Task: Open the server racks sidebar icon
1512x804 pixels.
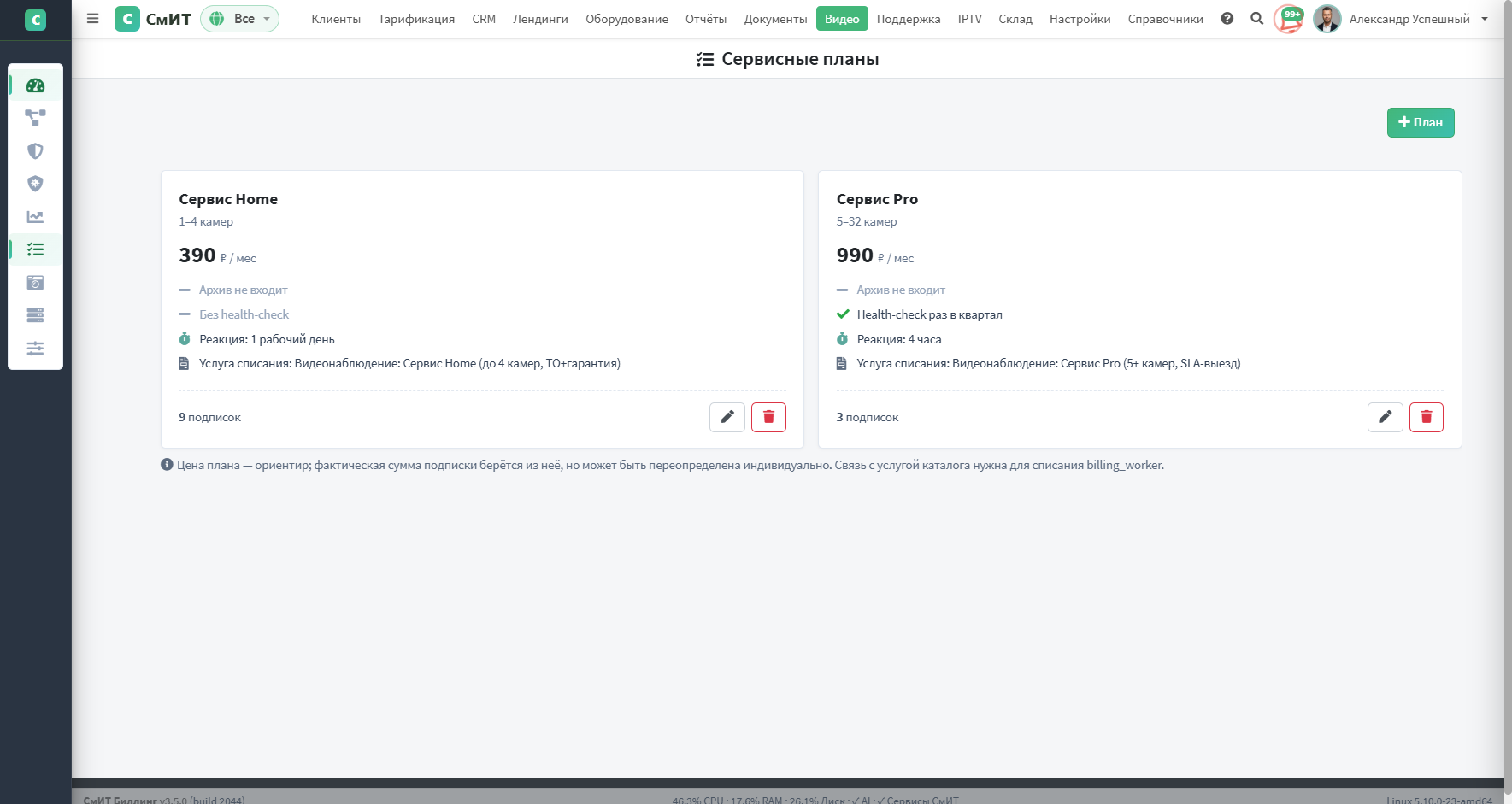Action: (35, 315)
